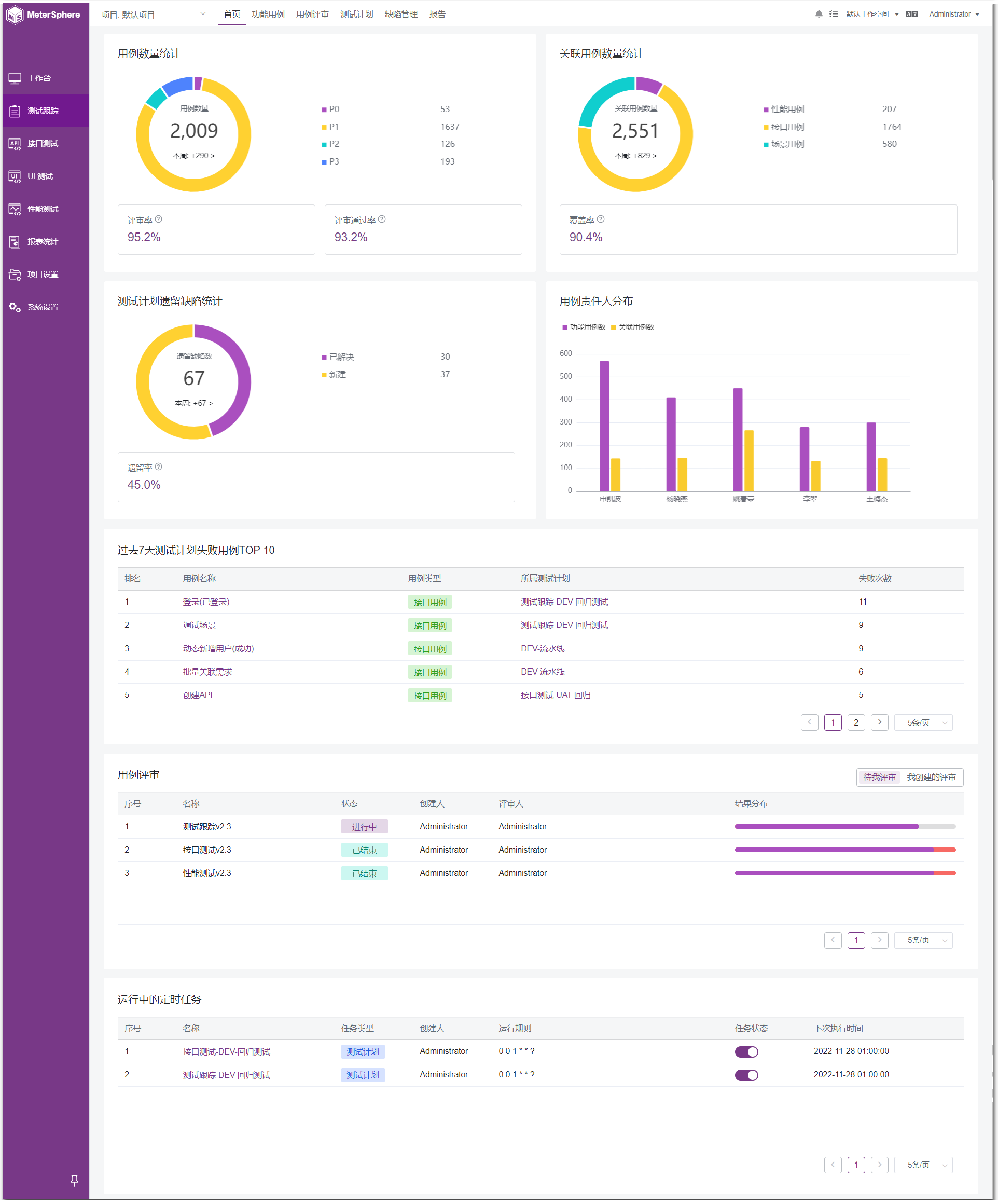Go to page 2 of failed cases
Image resolution: width=998 pixels, height=1204 pixels.
[x=856, y=722]
